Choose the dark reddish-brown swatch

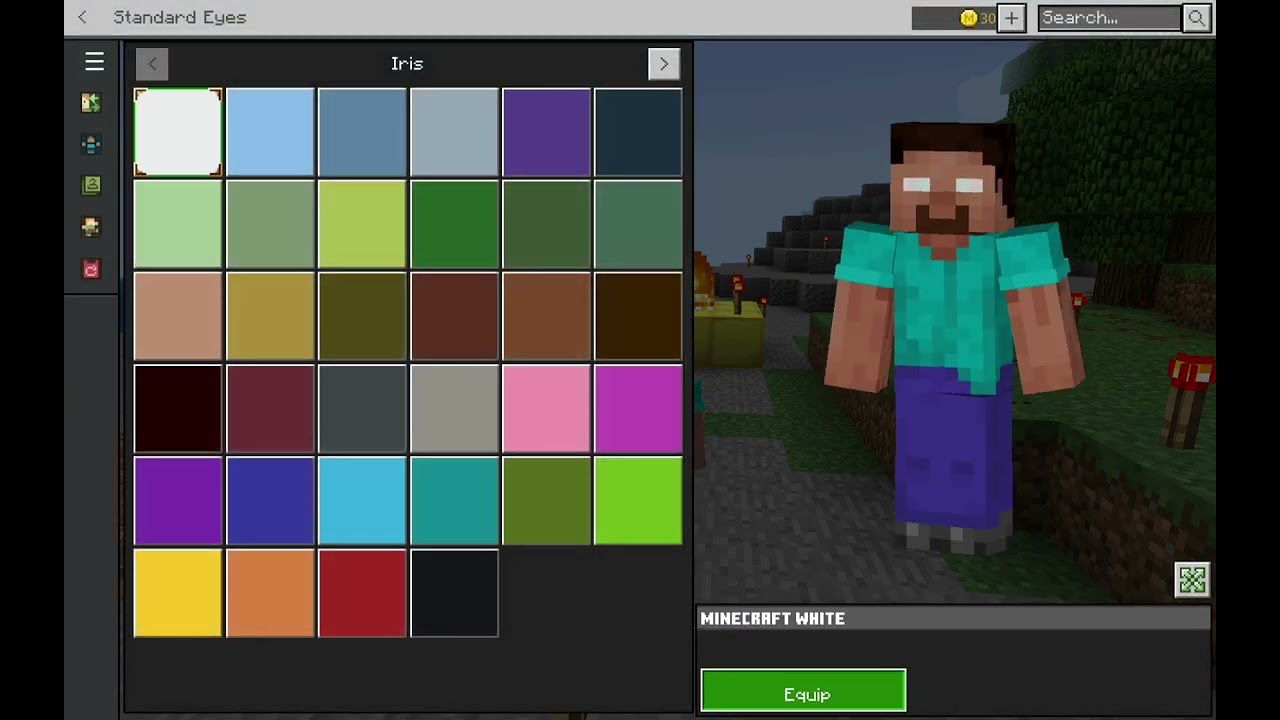[454, 316]
